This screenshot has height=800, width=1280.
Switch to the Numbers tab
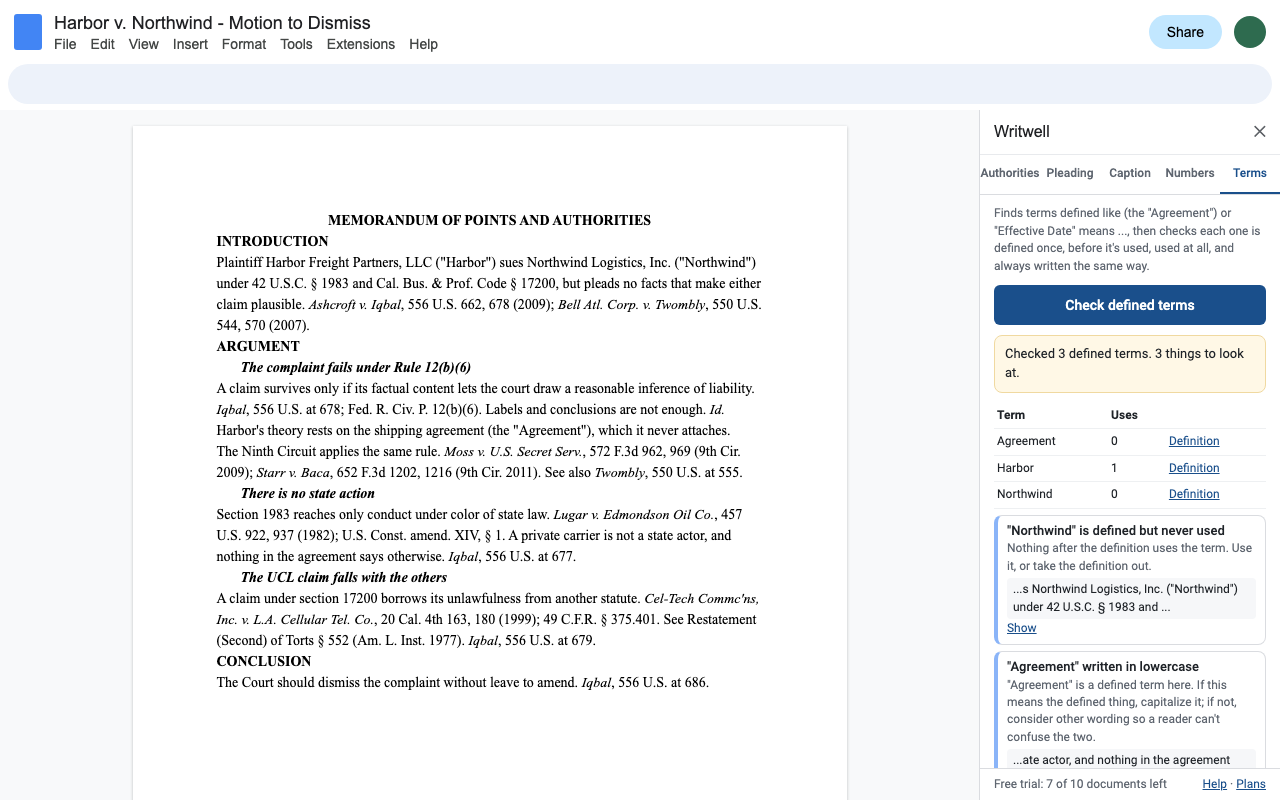(x=1190, y=173)
